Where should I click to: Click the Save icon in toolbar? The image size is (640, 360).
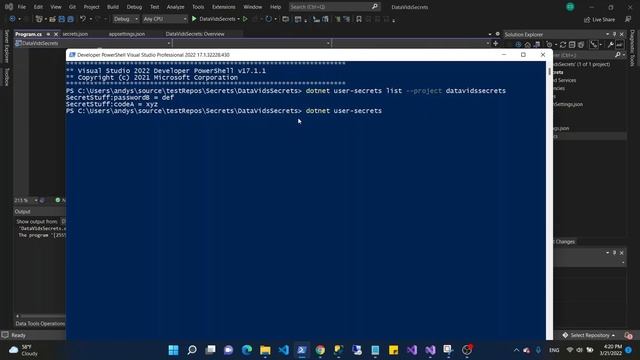pyautogui.click(x=62, y=19)
